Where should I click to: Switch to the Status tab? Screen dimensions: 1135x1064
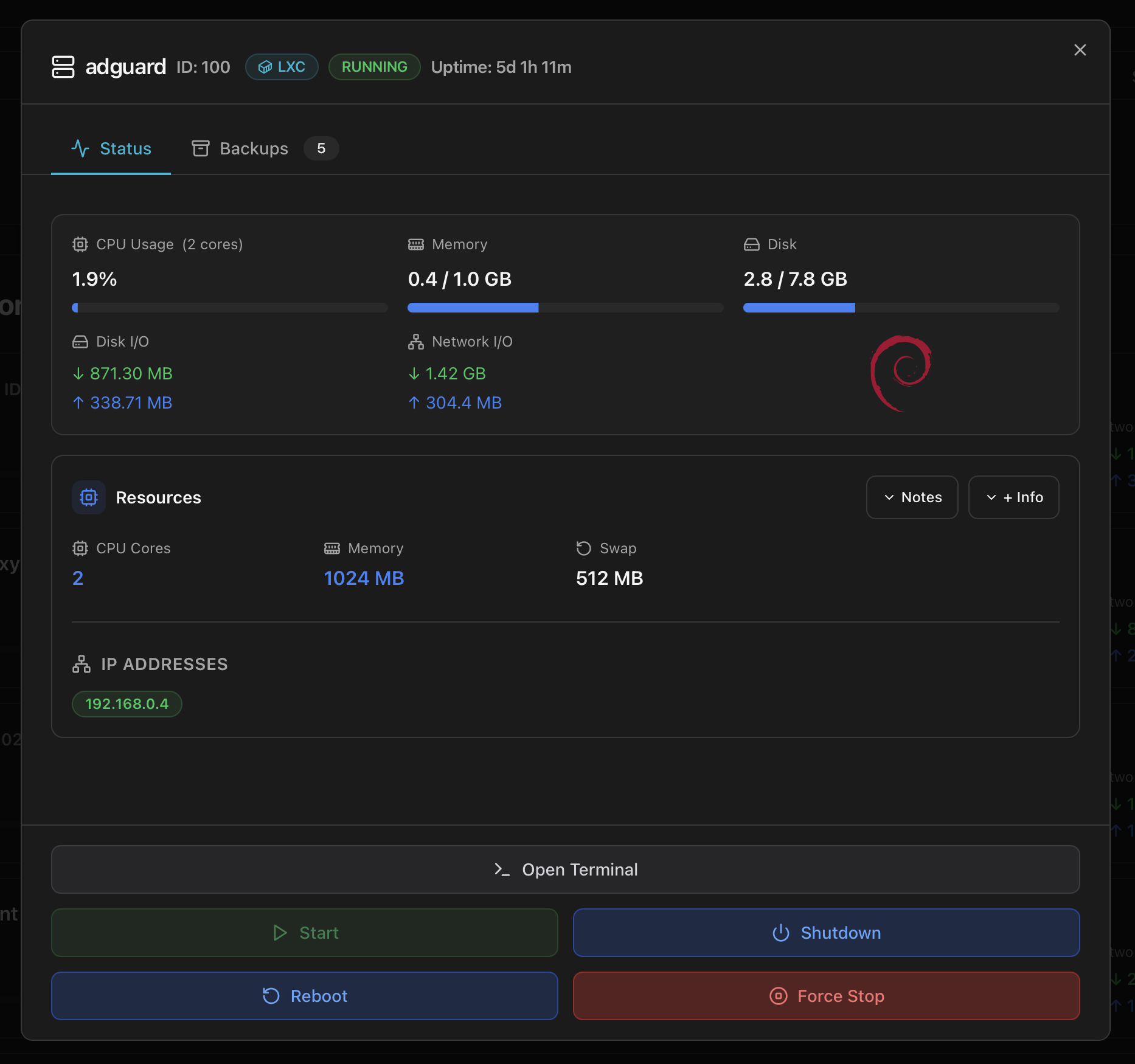click(111, 148)
